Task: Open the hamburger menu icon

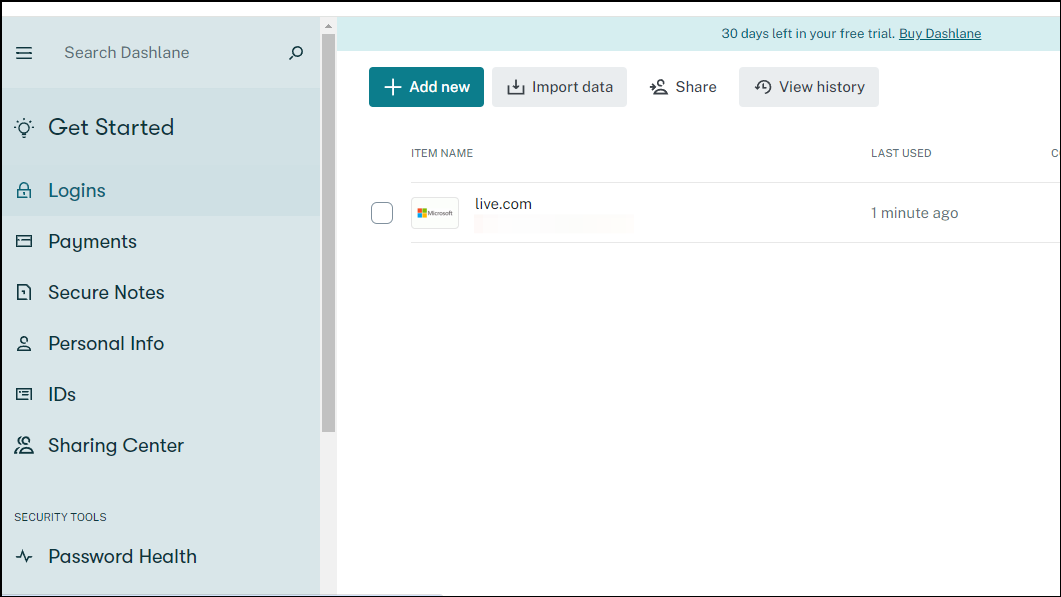Action: click(24, 53)
